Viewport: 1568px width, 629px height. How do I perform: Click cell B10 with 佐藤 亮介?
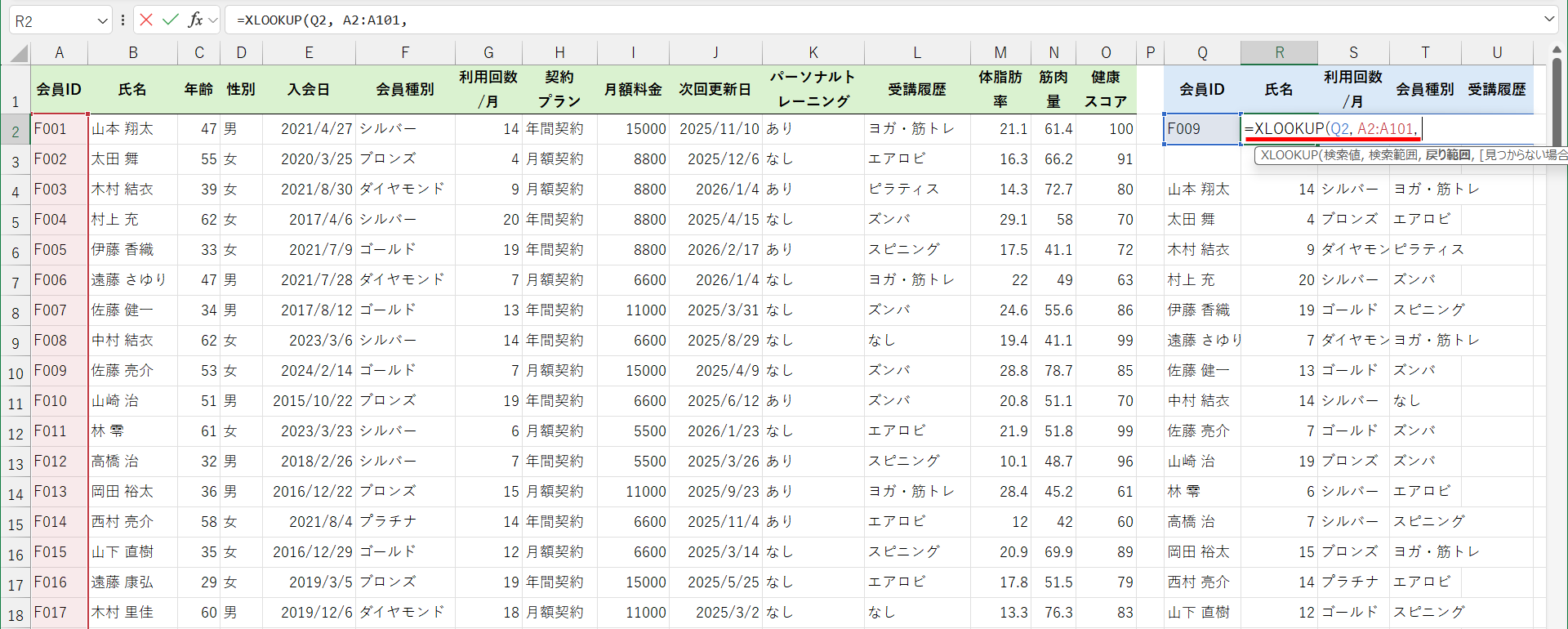pyautogui.click(x=132, y=371)
